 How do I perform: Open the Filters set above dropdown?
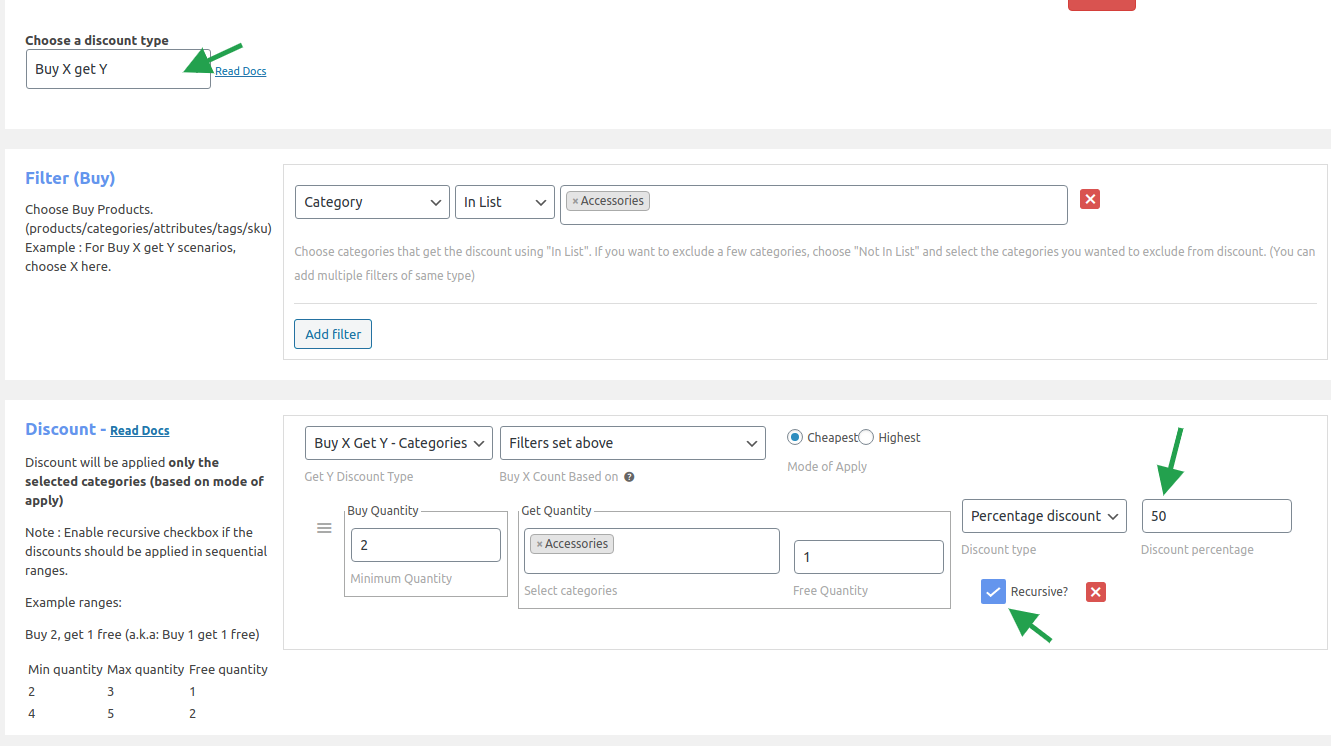point(632,443)
